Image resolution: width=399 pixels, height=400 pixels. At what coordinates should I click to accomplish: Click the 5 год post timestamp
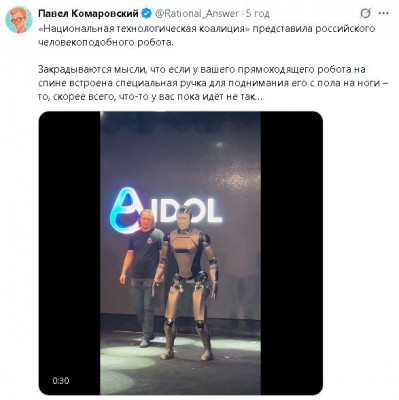point(257,14)
